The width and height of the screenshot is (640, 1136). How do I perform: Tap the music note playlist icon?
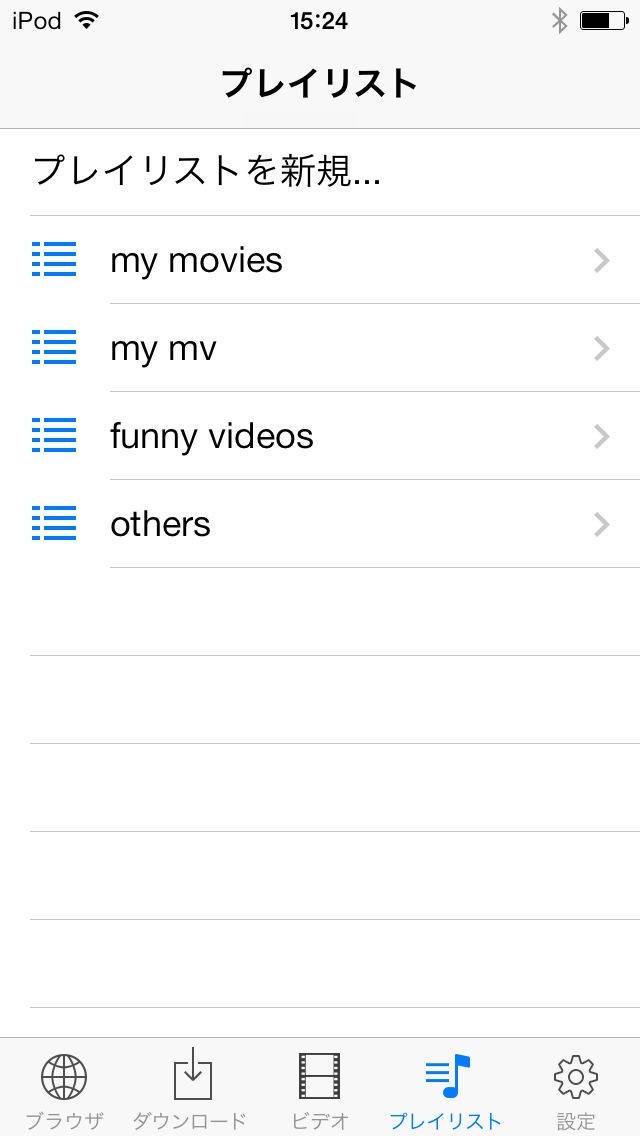[447, 1076]
